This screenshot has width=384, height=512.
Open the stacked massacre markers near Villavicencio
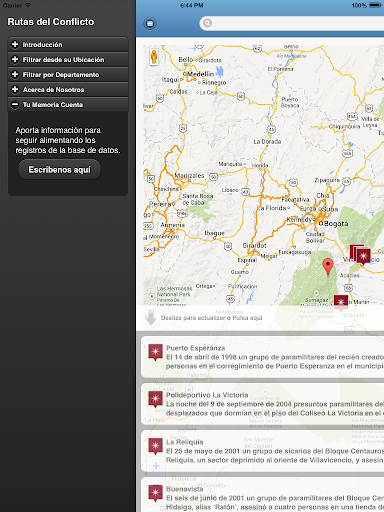pyautogui.click(x=360, y=255)
